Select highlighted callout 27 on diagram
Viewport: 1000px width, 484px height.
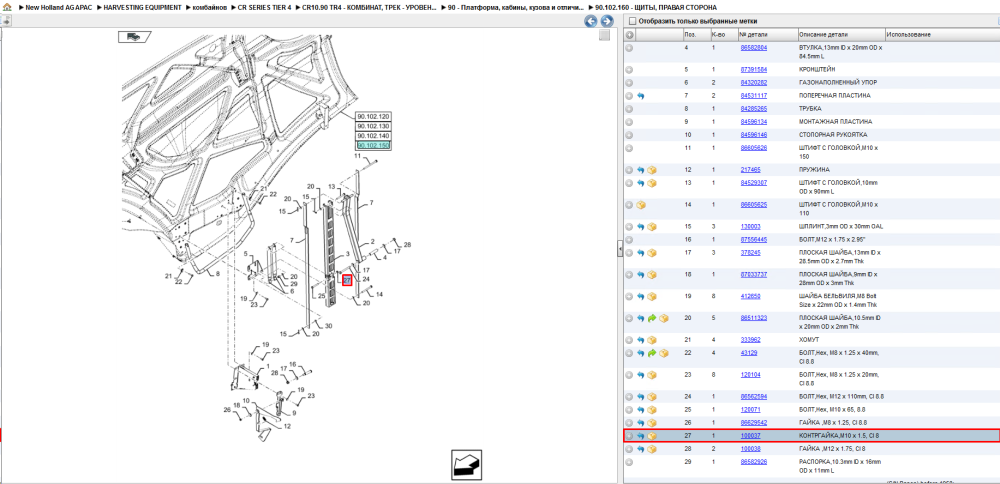(348, 280)
